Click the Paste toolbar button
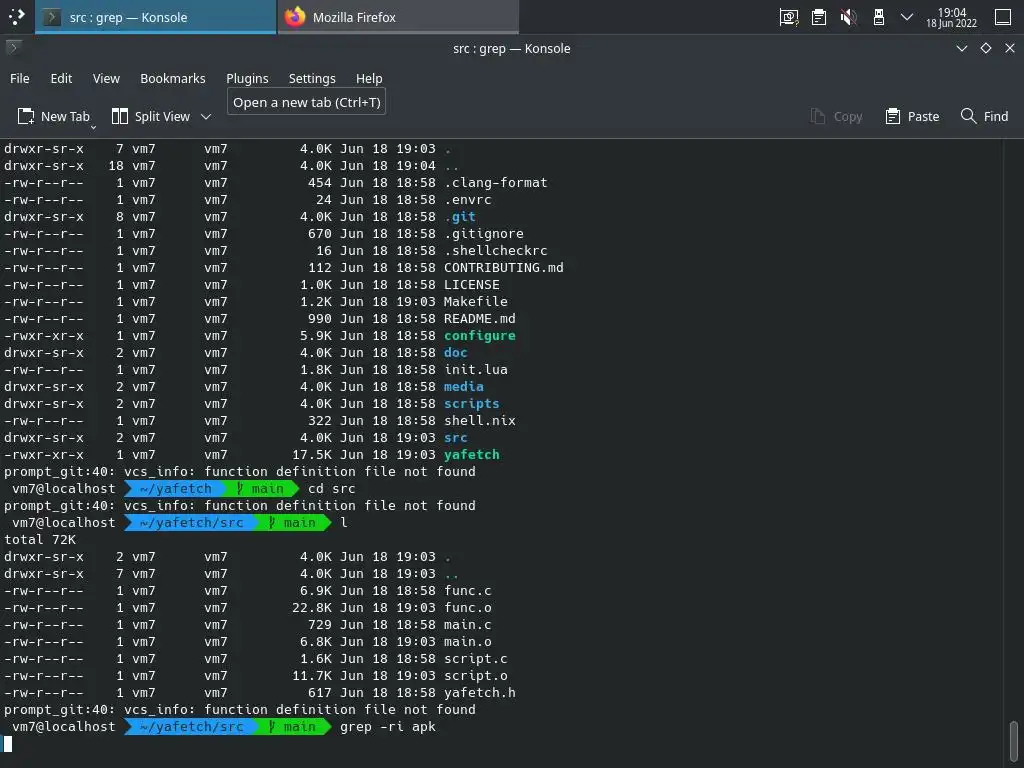The width and height of the screenshot is (1024, 768). [912, 116]
